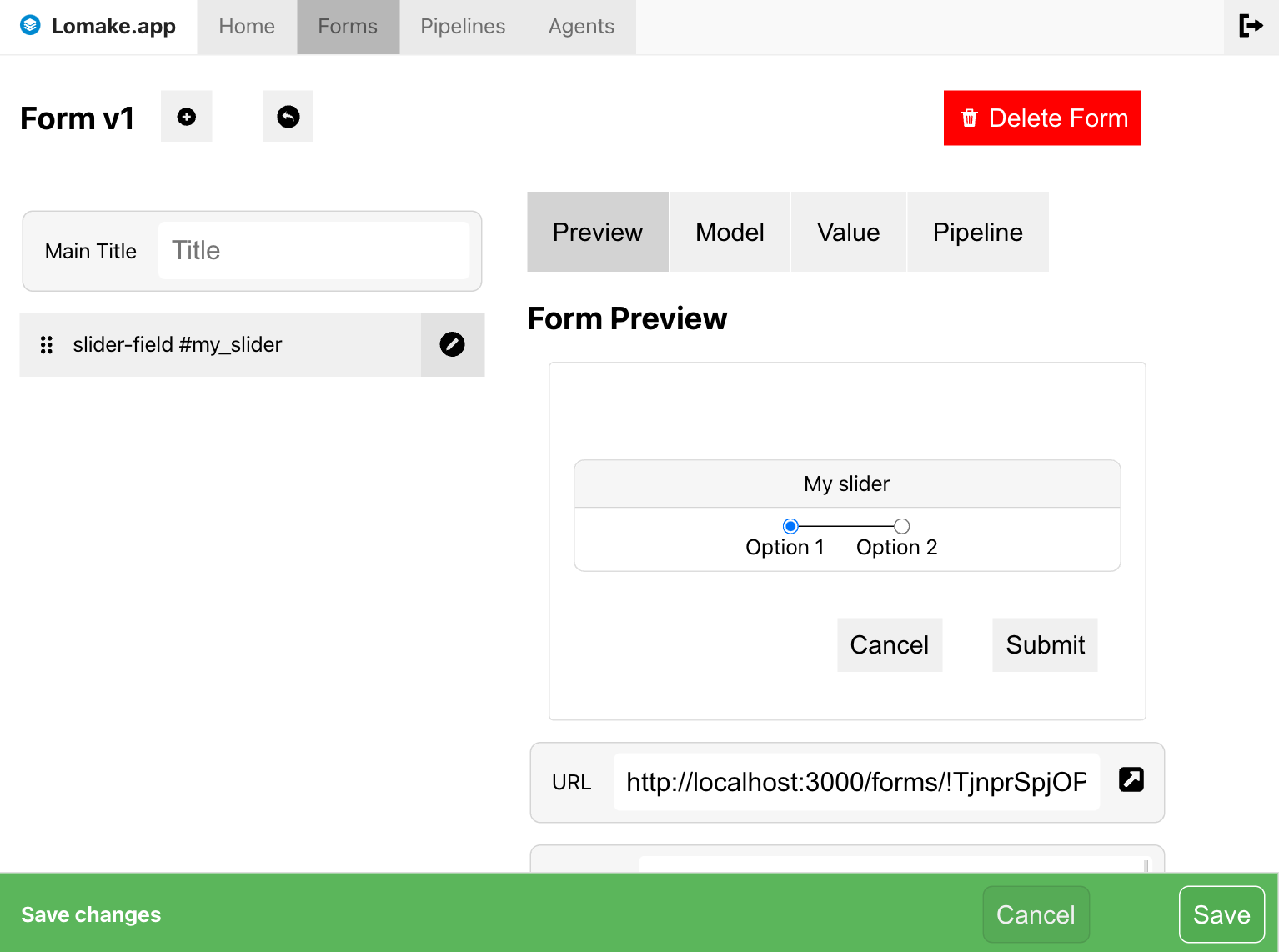1279x952 pixels.
Task: Select Option 2 radio button
Action: (x=901, y=526)
